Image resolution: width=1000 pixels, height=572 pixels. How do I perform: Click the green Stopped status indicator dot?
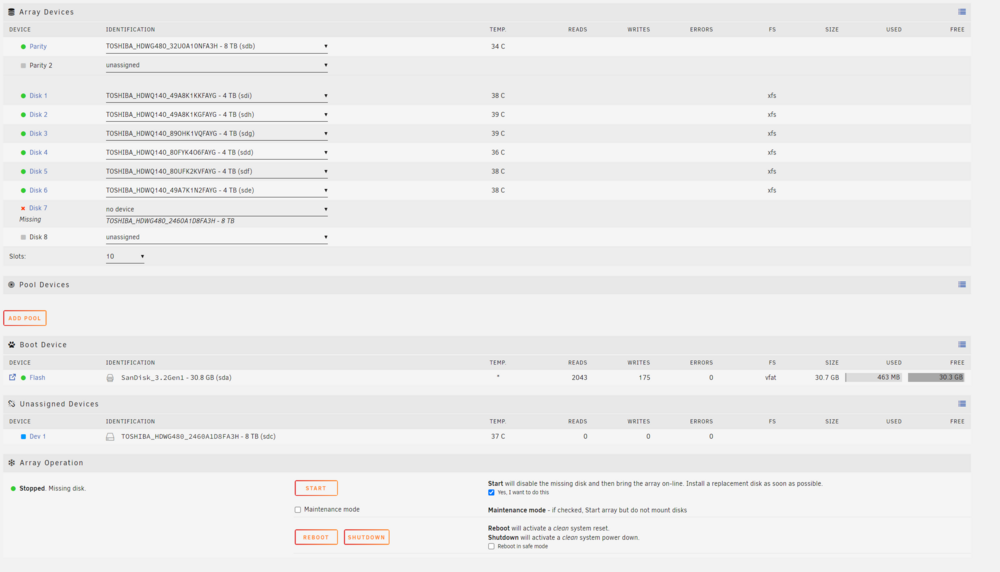13,488
